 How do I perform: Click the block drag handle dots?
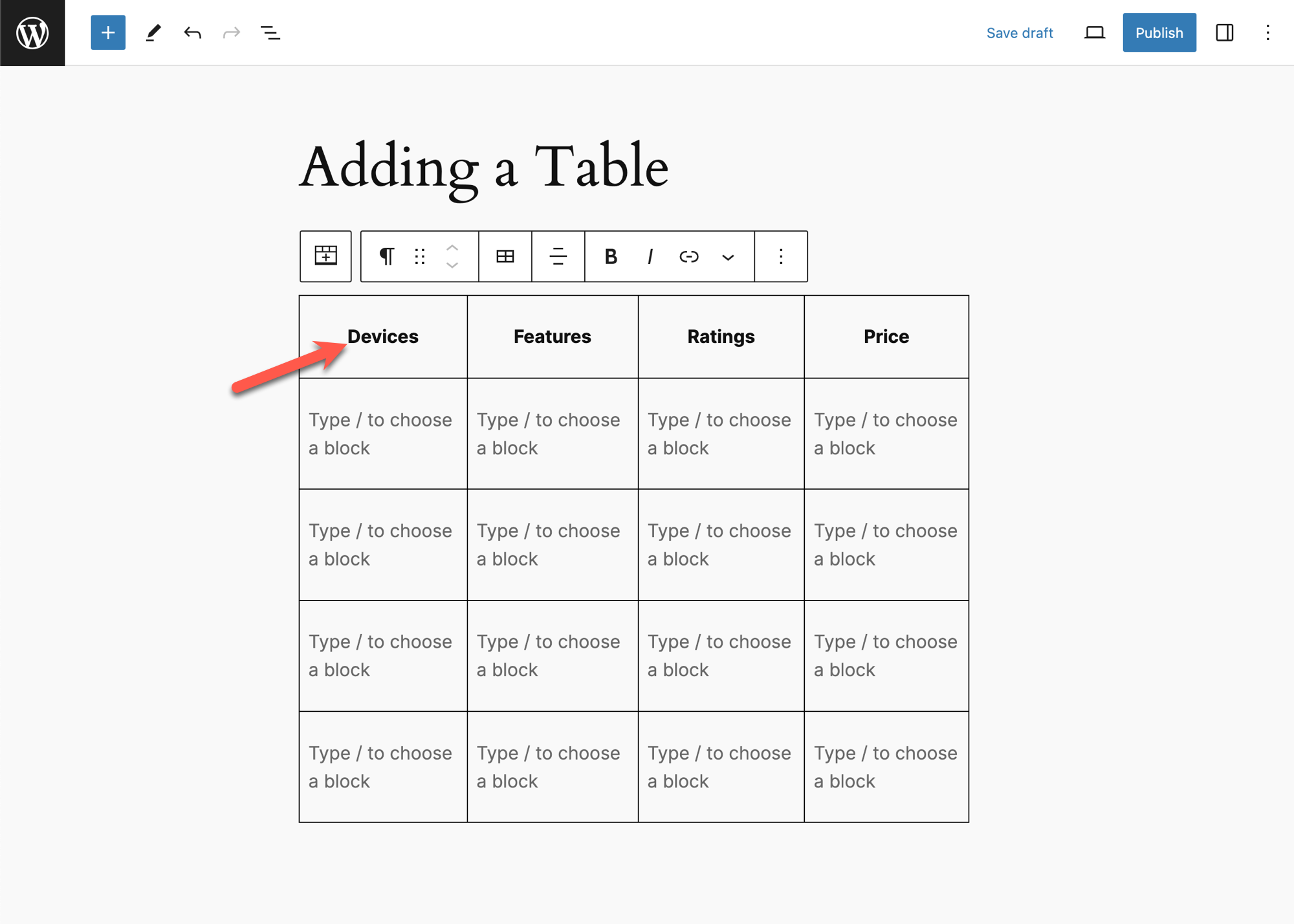(x=420, y=256)
